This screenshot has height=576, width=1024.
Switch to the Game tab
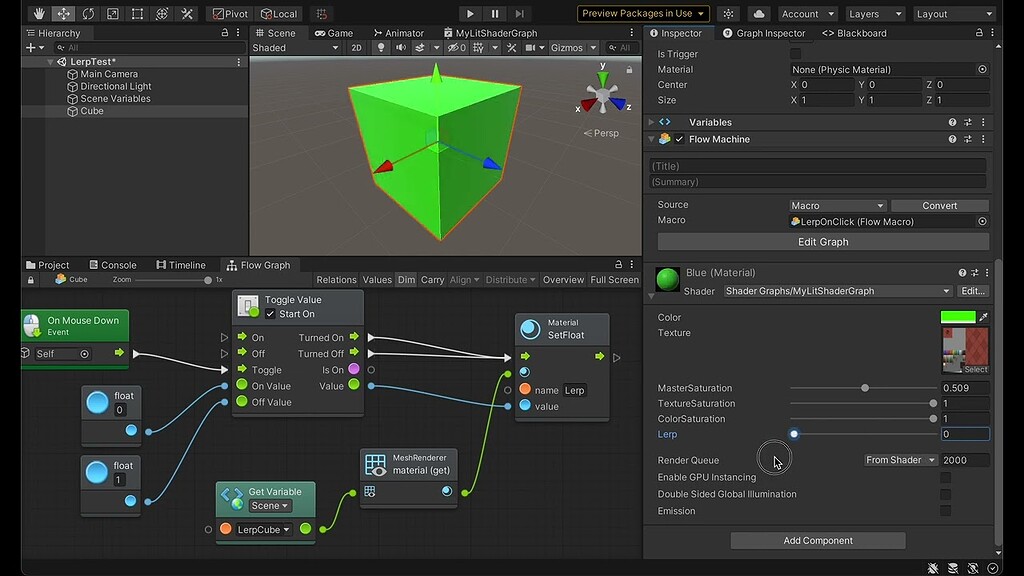[x=334, y=33]
